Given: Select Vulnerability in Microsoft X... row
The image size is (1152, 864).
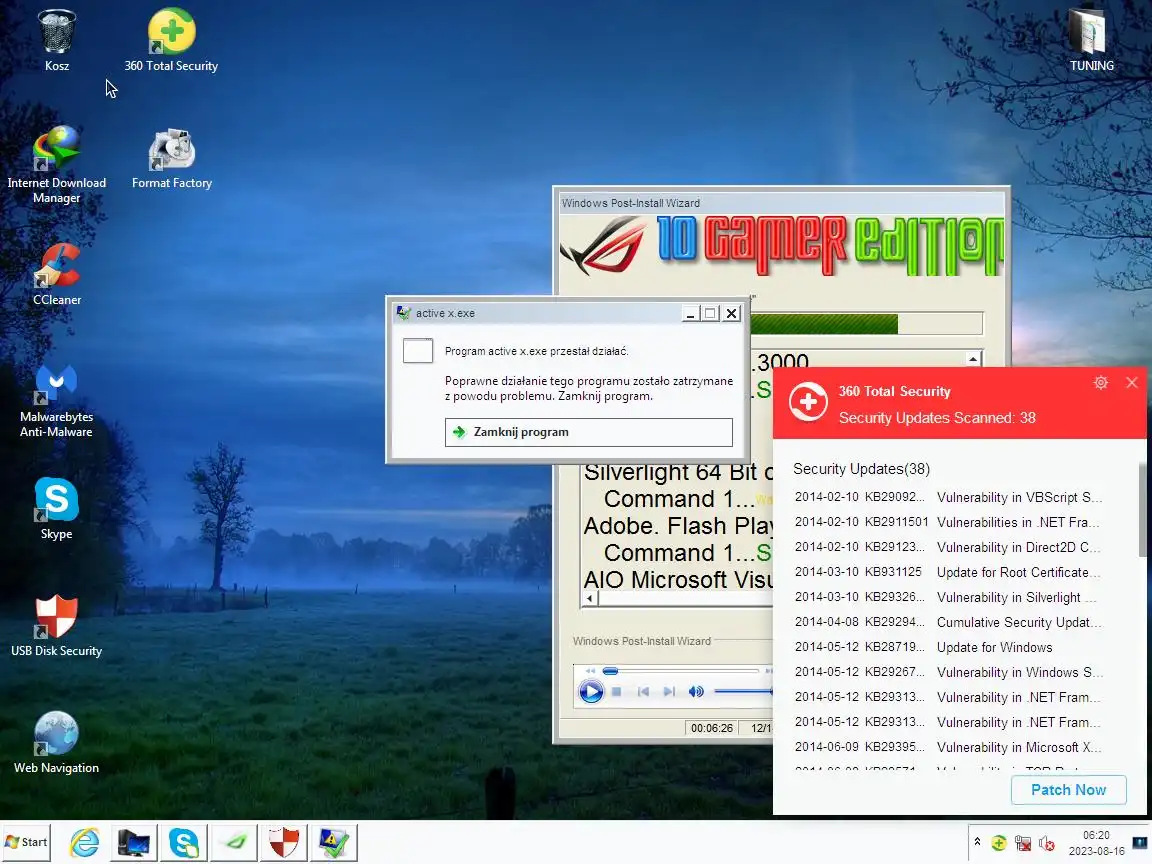Looking at the screenshot, I should pos(948,747).
